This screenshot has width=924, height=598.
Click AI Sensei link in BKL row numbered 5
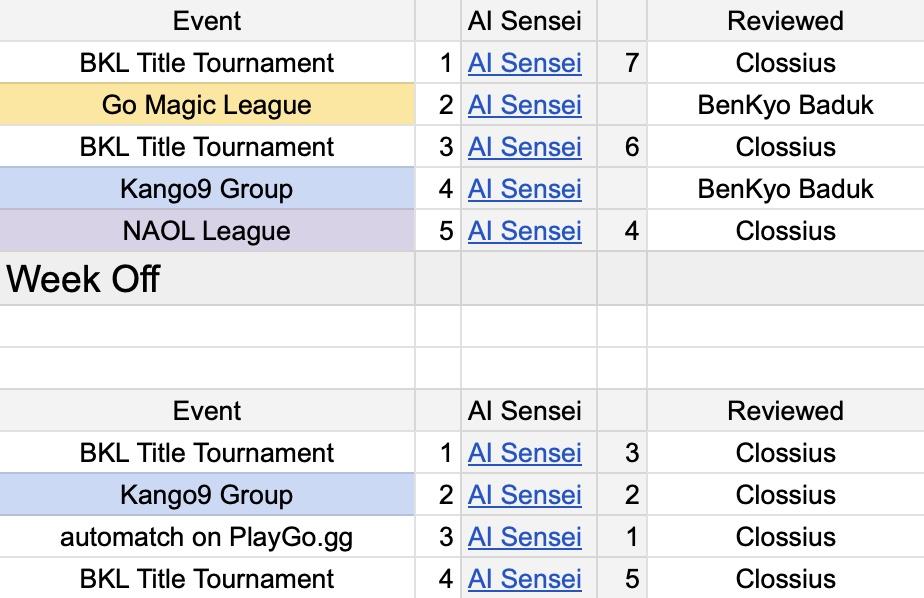524,579
